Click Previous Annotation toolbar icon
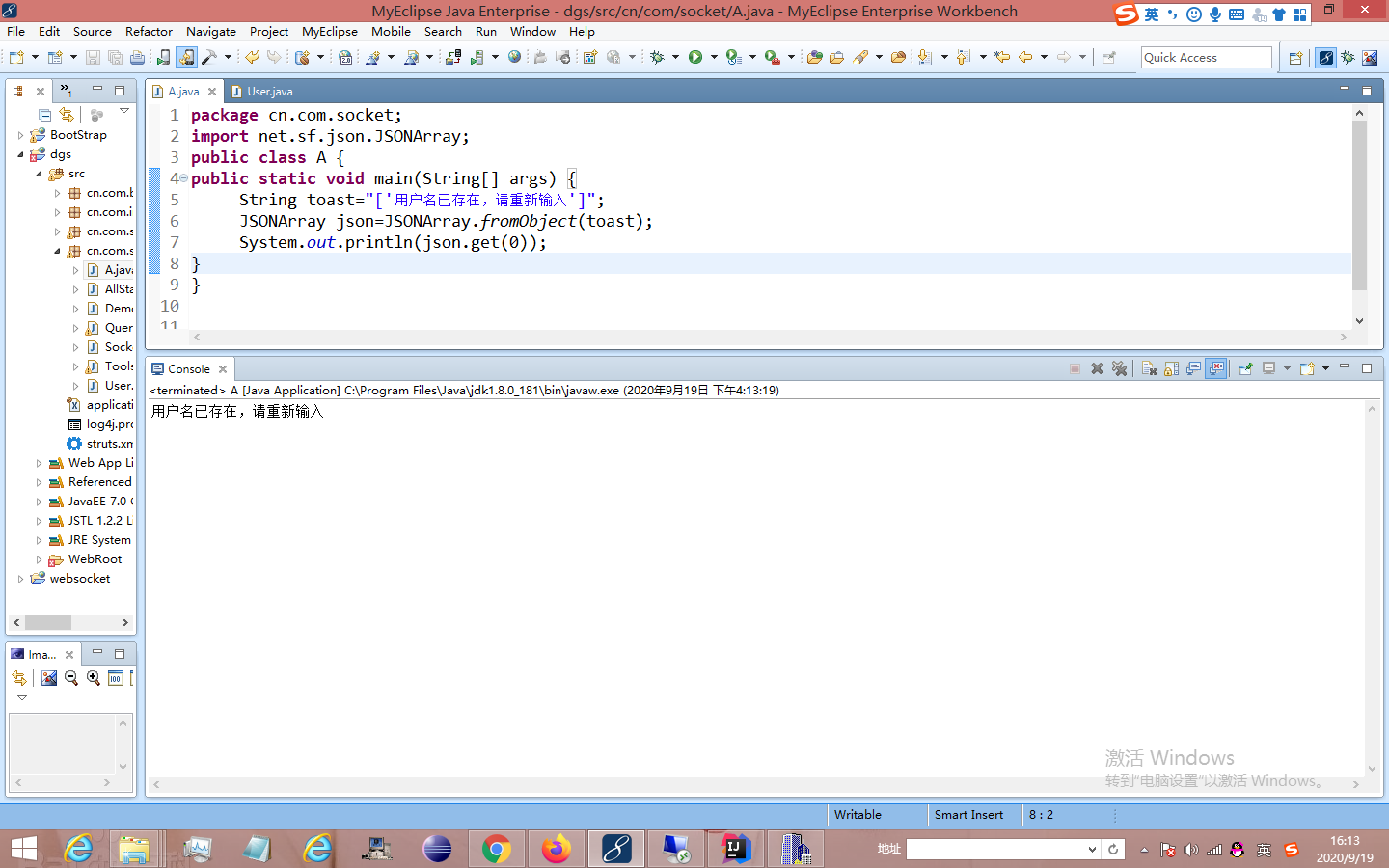This screenshot has width=1389, height=868. (963, 58)
